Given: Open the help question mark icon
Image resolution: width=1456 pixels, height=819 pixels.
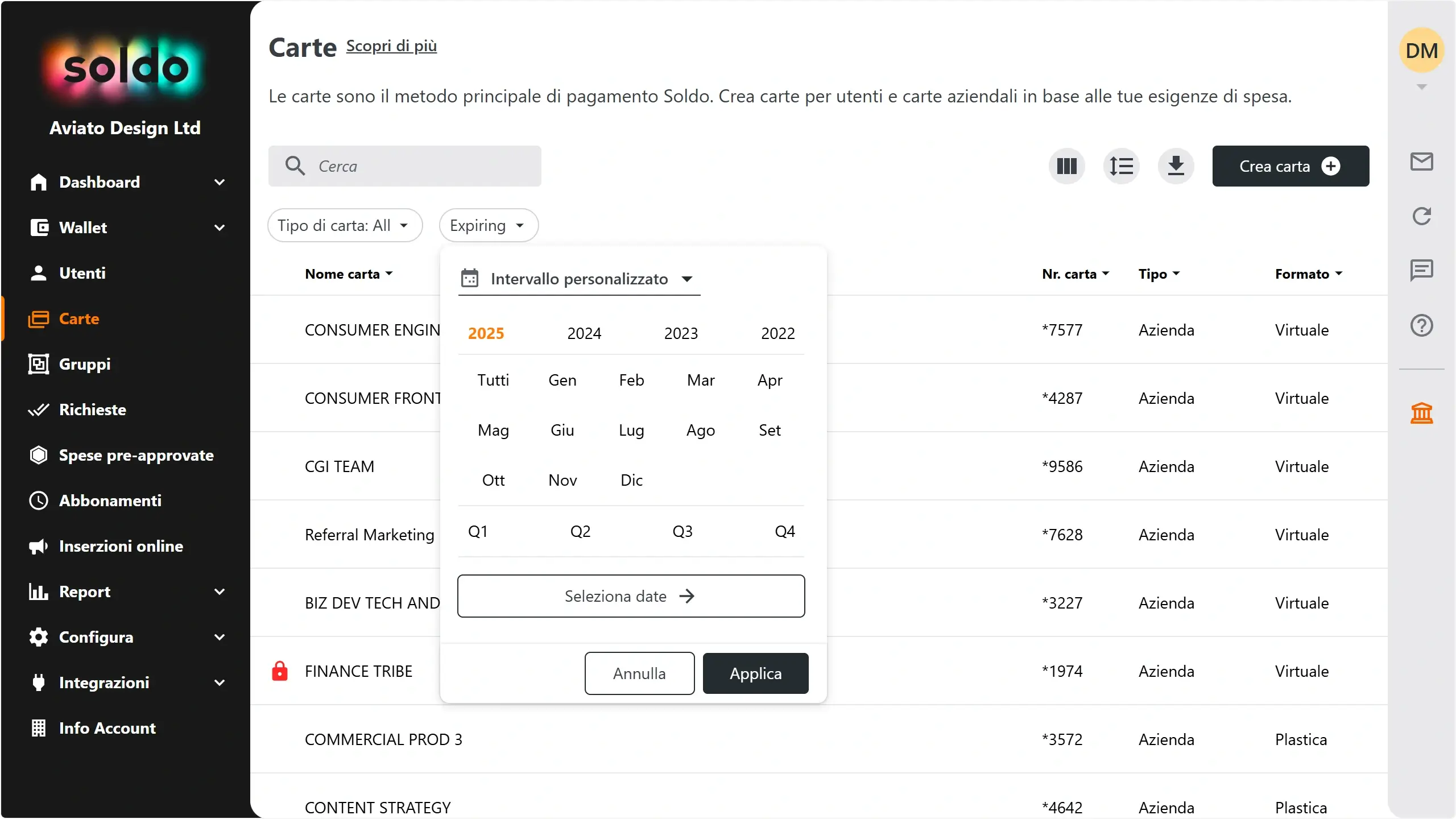Looking at the screenshot, I should coord(1421,325).
